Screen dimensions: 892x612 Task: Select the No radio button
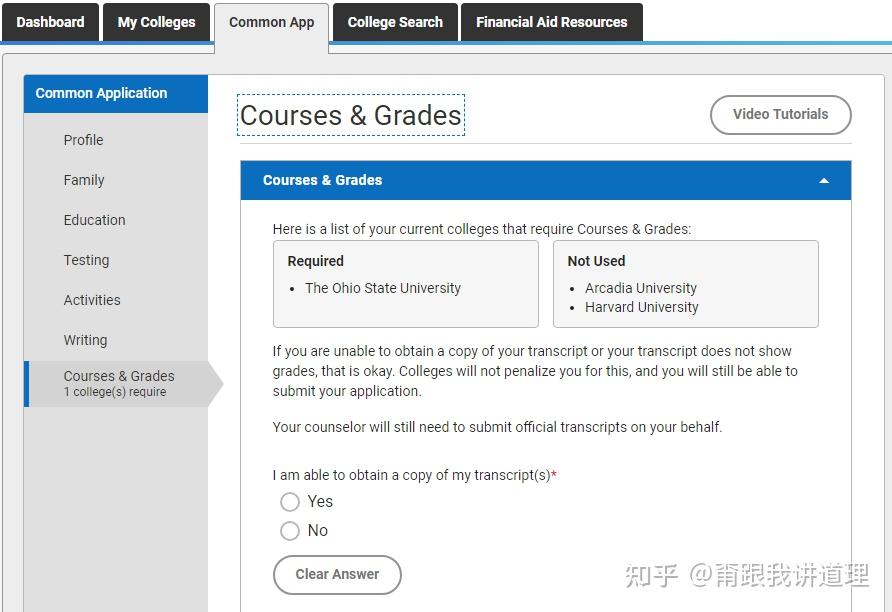click(x=290, y=531)
